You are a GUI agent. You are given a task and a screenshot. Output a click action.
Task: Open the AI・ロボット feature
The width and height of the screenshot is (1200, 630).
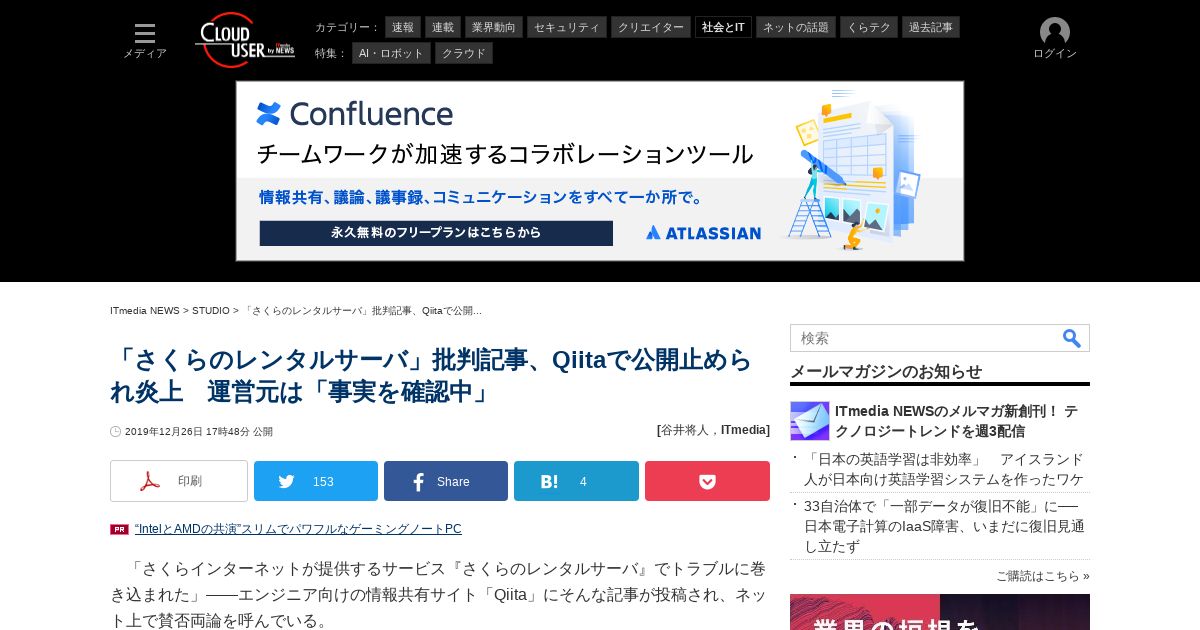[391, 53]
